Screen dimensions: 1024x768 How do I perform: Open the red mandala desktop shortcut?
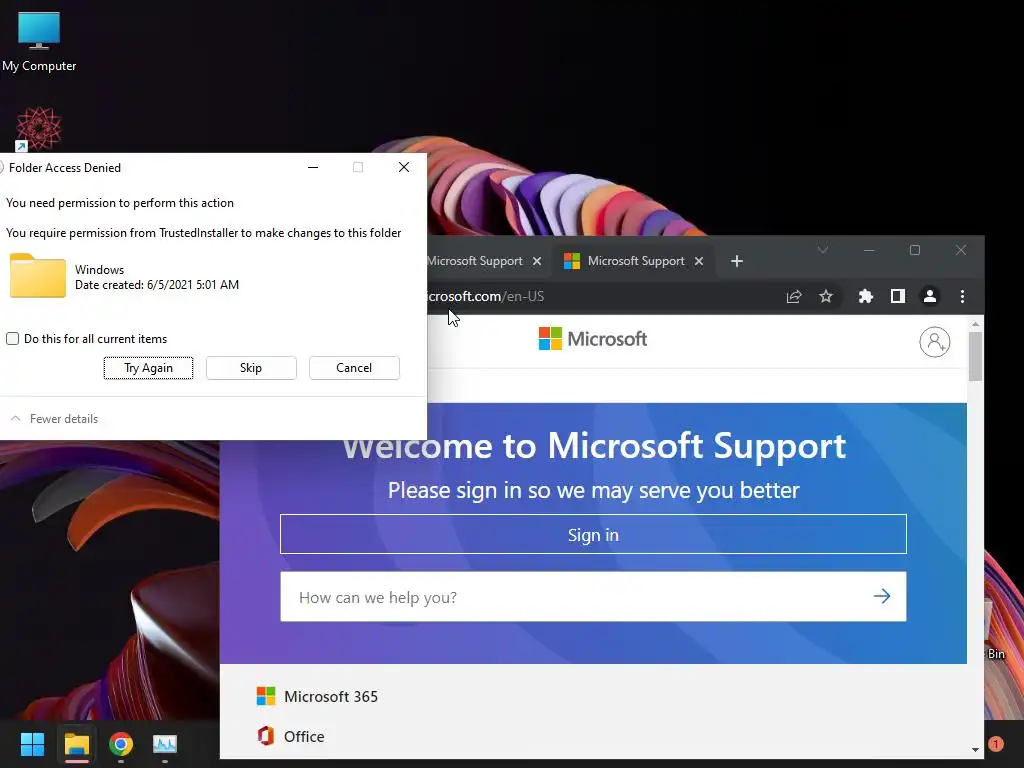tap(39, 129)
